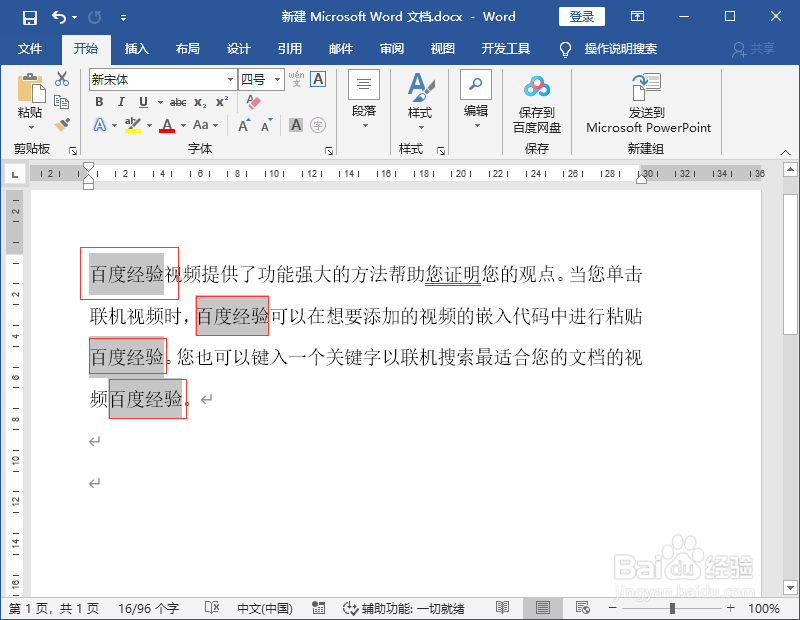800x620 pixels.
Task: Click the Text Effects A icon
Action: (100, 125)
